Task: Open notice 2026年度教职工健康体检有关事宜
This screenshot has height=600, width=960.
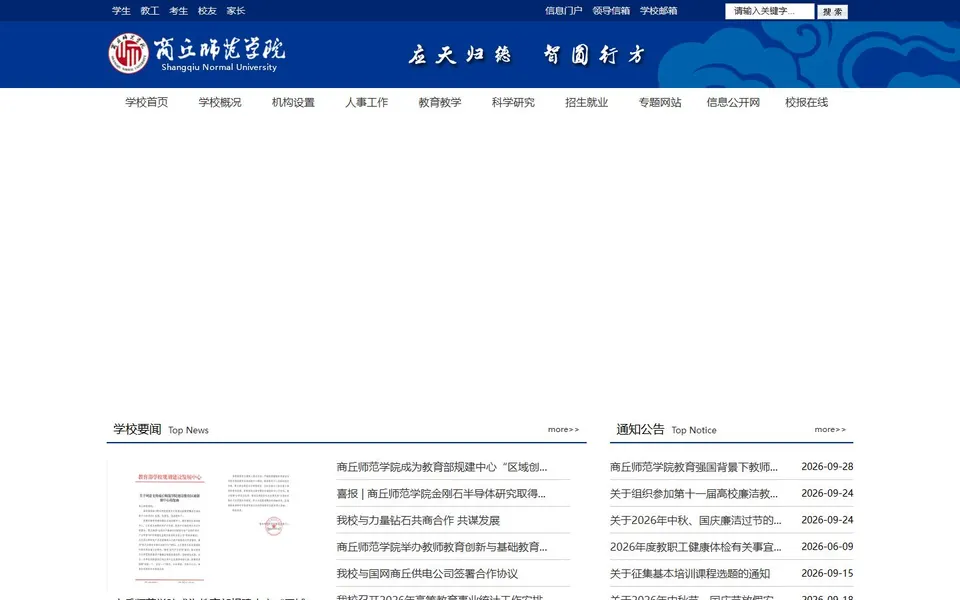Action: (x=696, y=547)
